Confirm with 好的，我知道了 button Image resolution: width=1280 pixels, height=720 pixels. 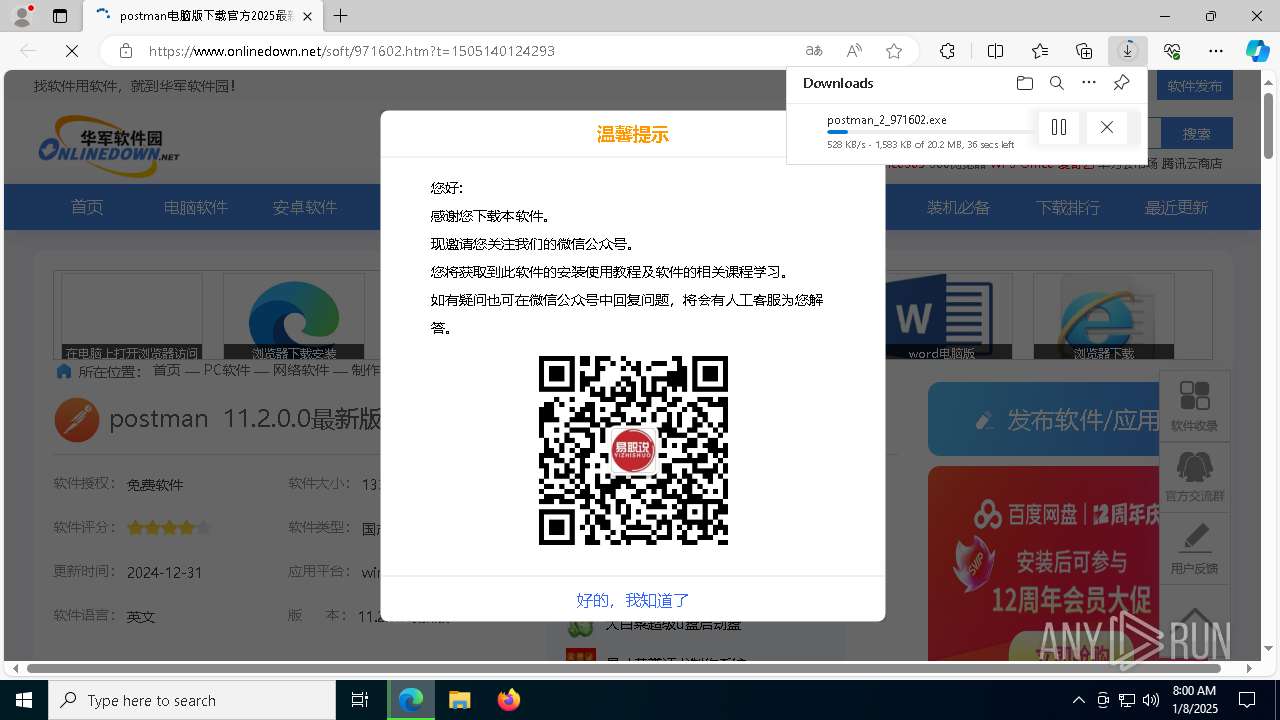coord(633,600)
